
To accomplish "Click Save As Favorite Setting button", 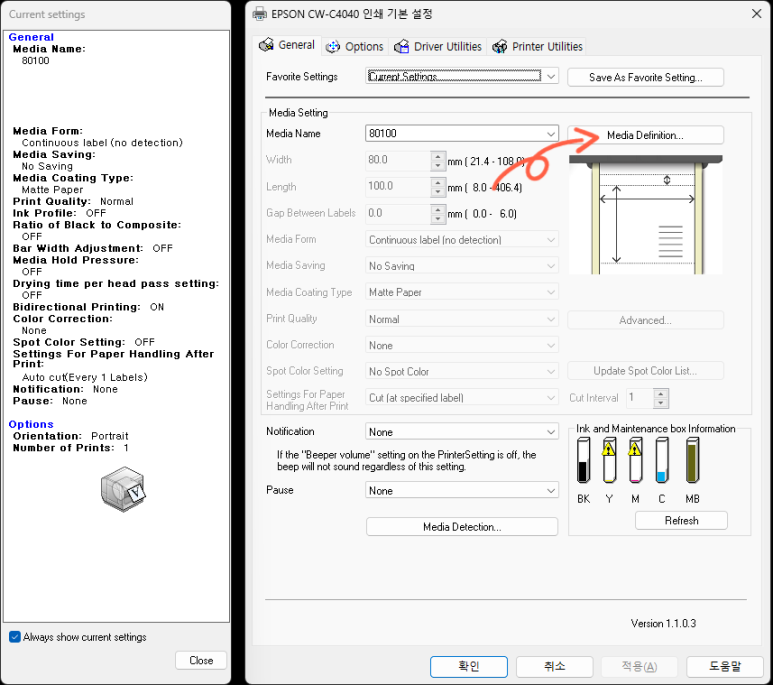I will pyautogui.click(x=645, y=77).
